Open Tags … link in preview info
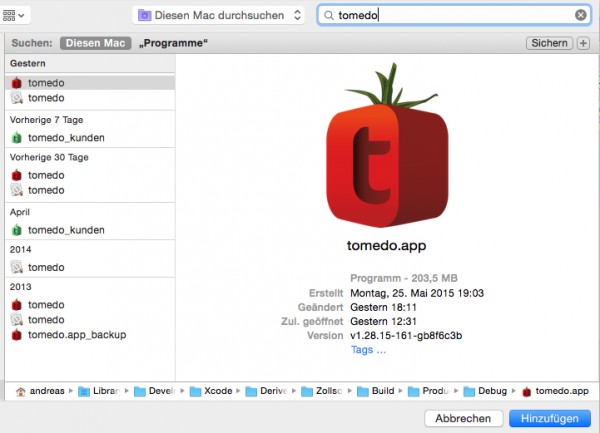Image resolution: width=600 pixels, height=433 pixels. pos(368,350)
